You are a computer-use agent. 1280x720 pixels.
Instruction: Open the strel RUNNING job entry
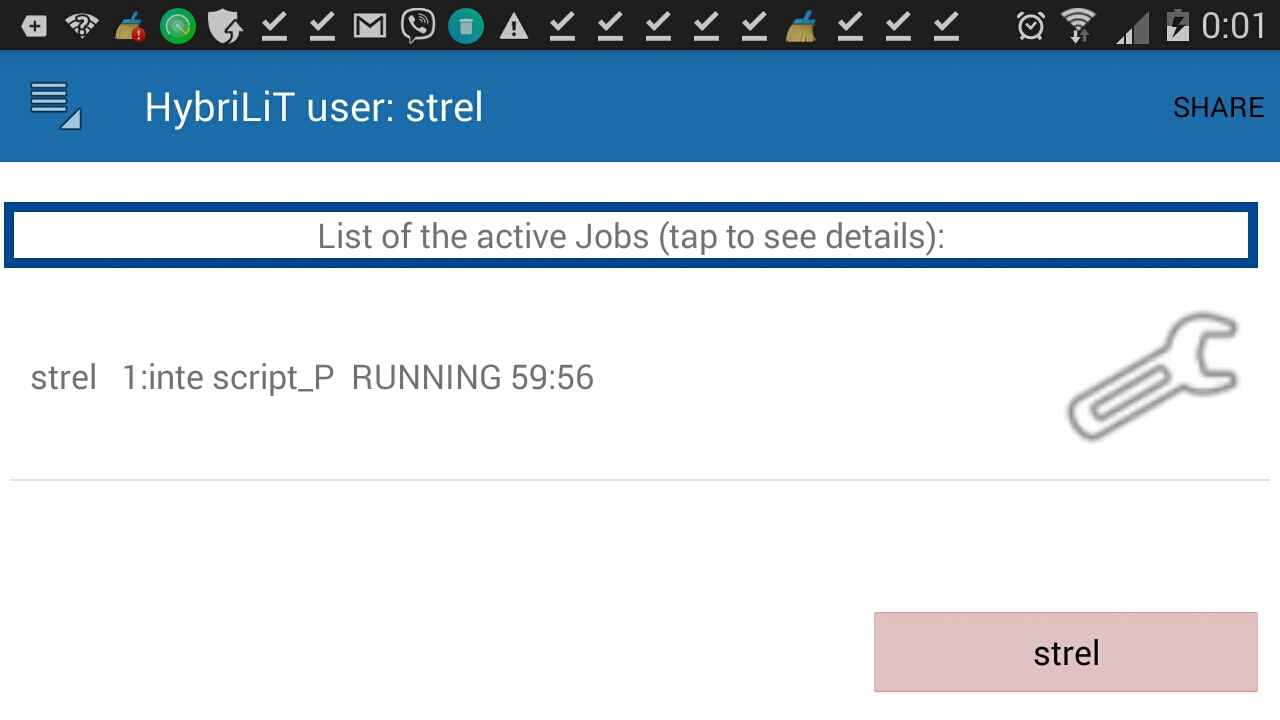click(640, 378)
